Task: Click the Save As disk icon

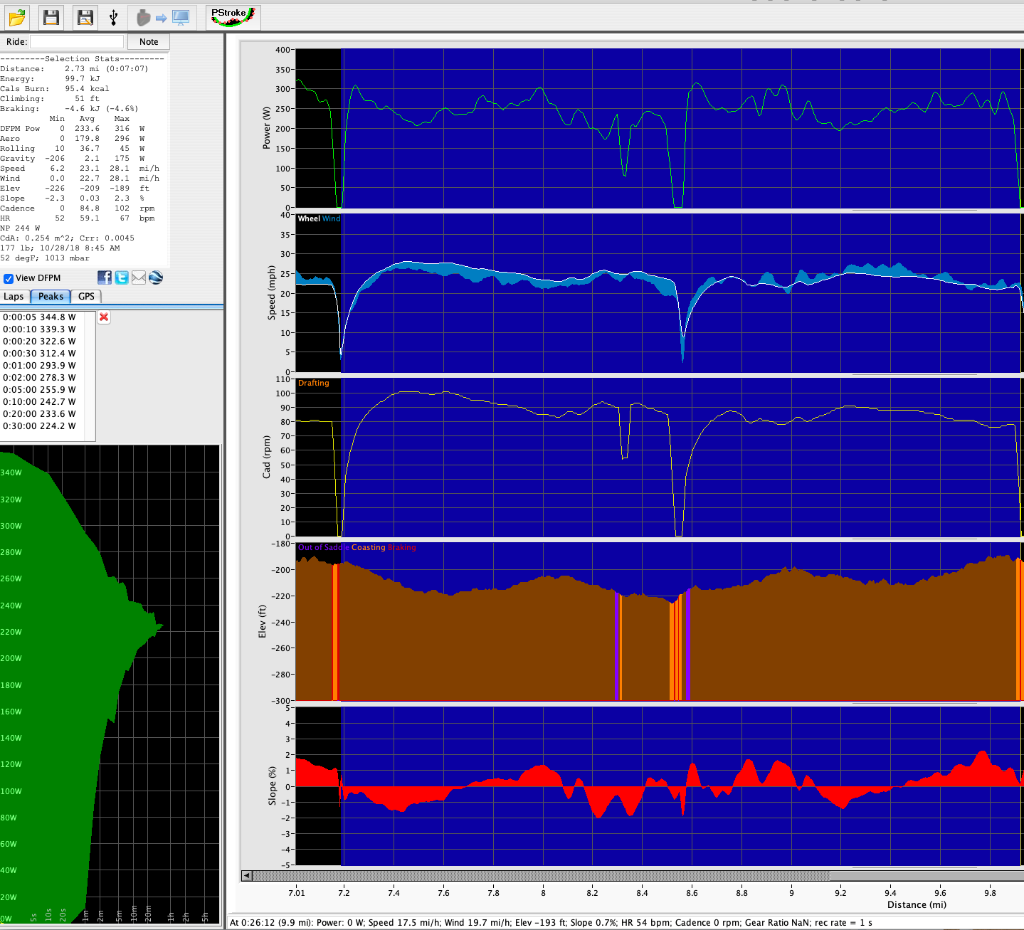Action: [x=84, y=16]
